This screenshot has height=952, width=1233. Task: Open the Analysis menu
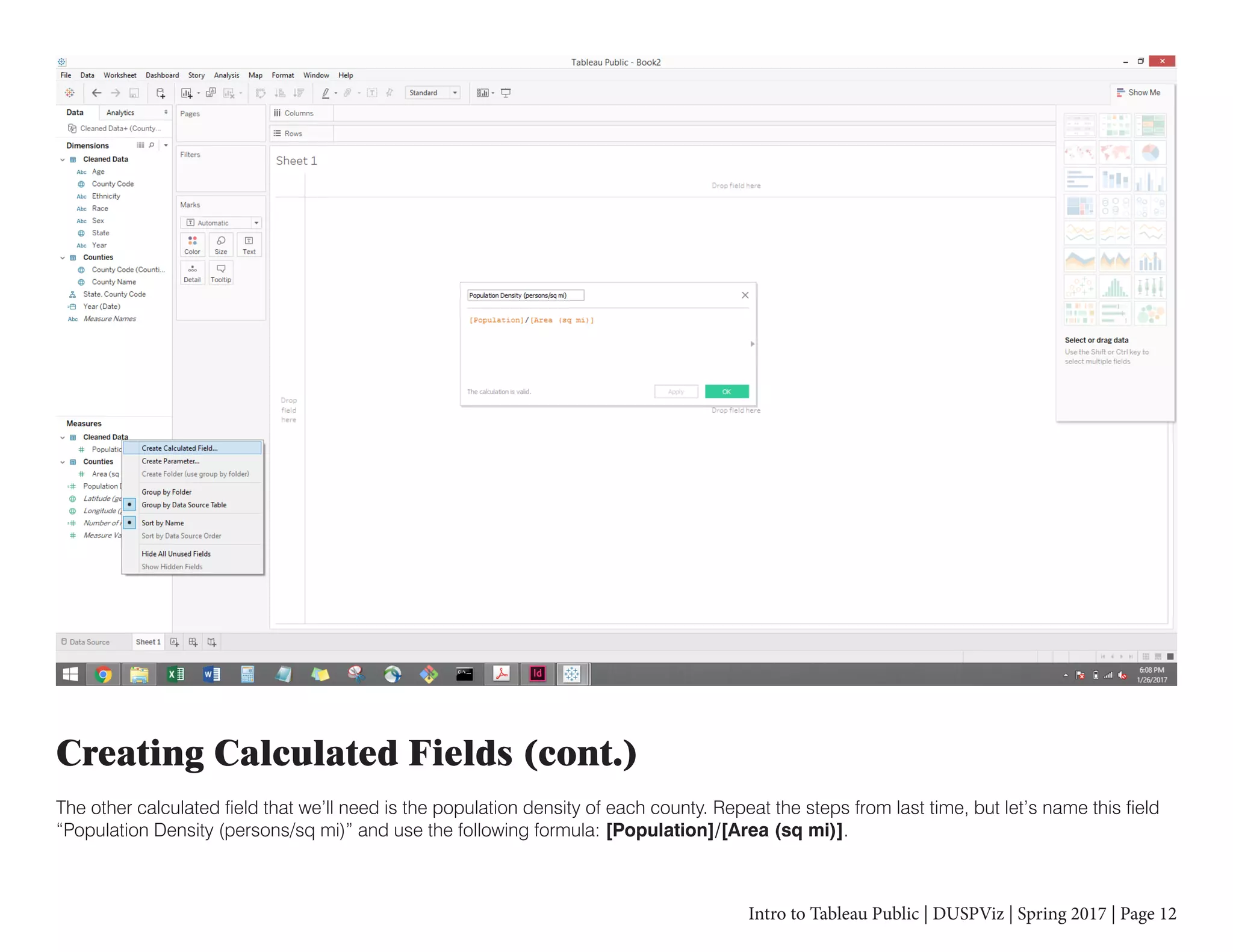tap(226, 75)
